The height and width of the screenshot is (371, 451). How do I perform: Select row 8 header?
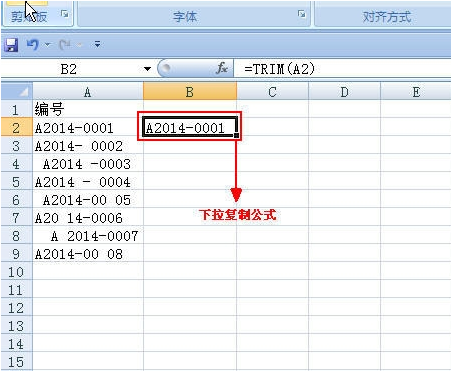coord(17,235)
